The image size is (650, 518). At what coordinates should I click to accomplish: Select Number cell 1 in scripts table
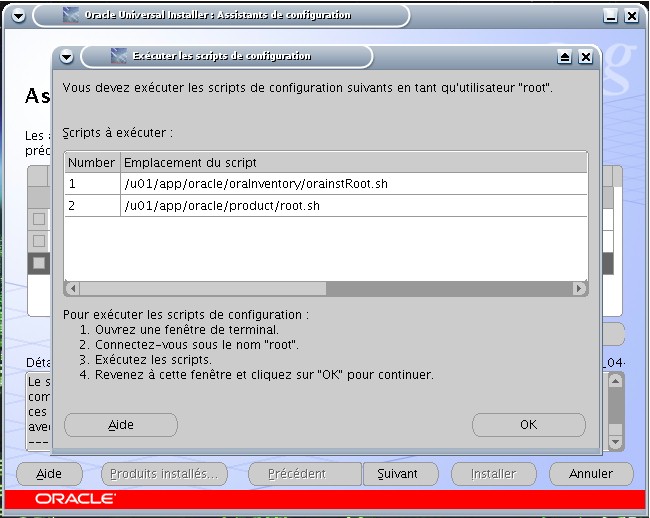point(92,184)
